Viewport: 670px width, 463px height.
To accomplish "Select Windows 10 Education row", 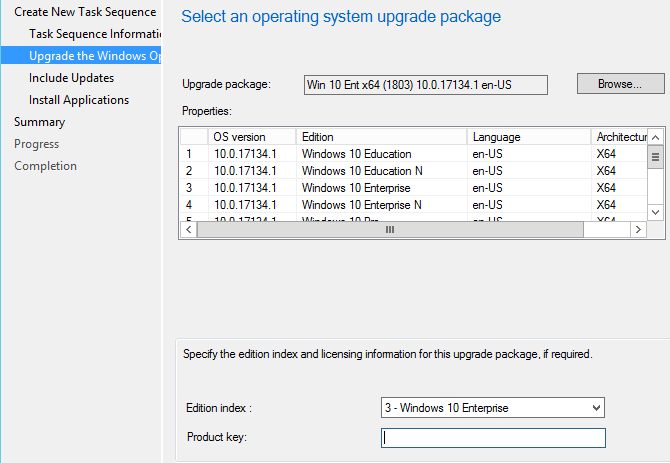I will (414, 154).
